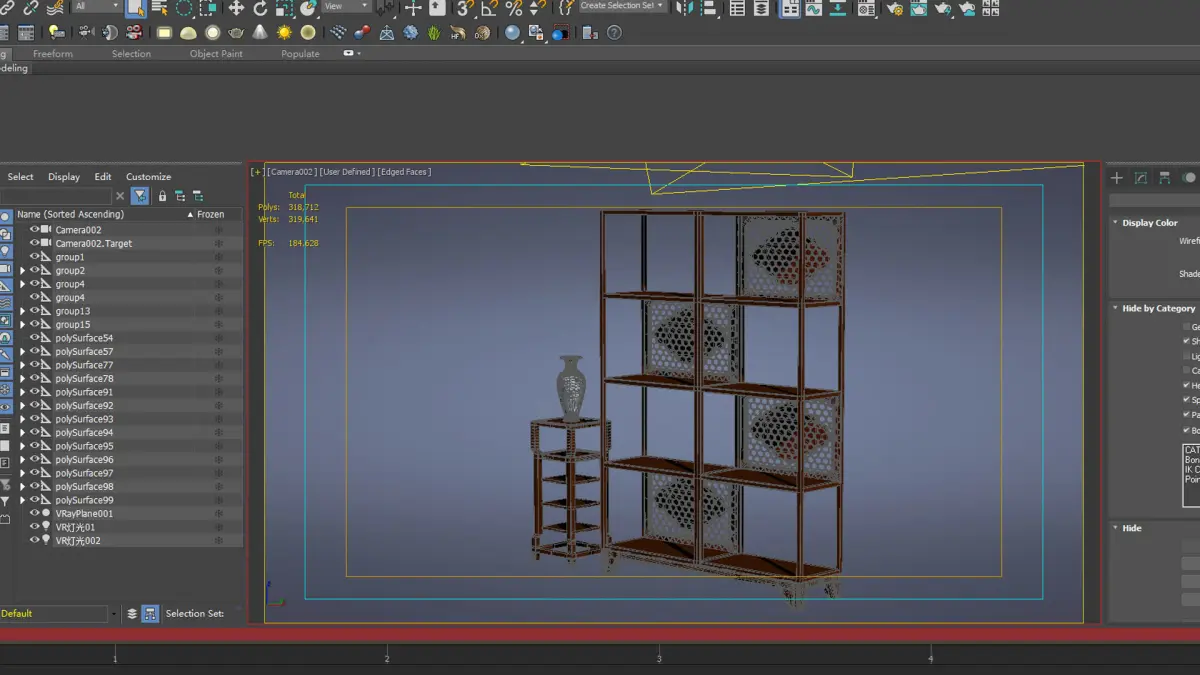Click the Edged Faces viewport label
The height and width of the screenshot is (675, 1200).
pos(405,172)
